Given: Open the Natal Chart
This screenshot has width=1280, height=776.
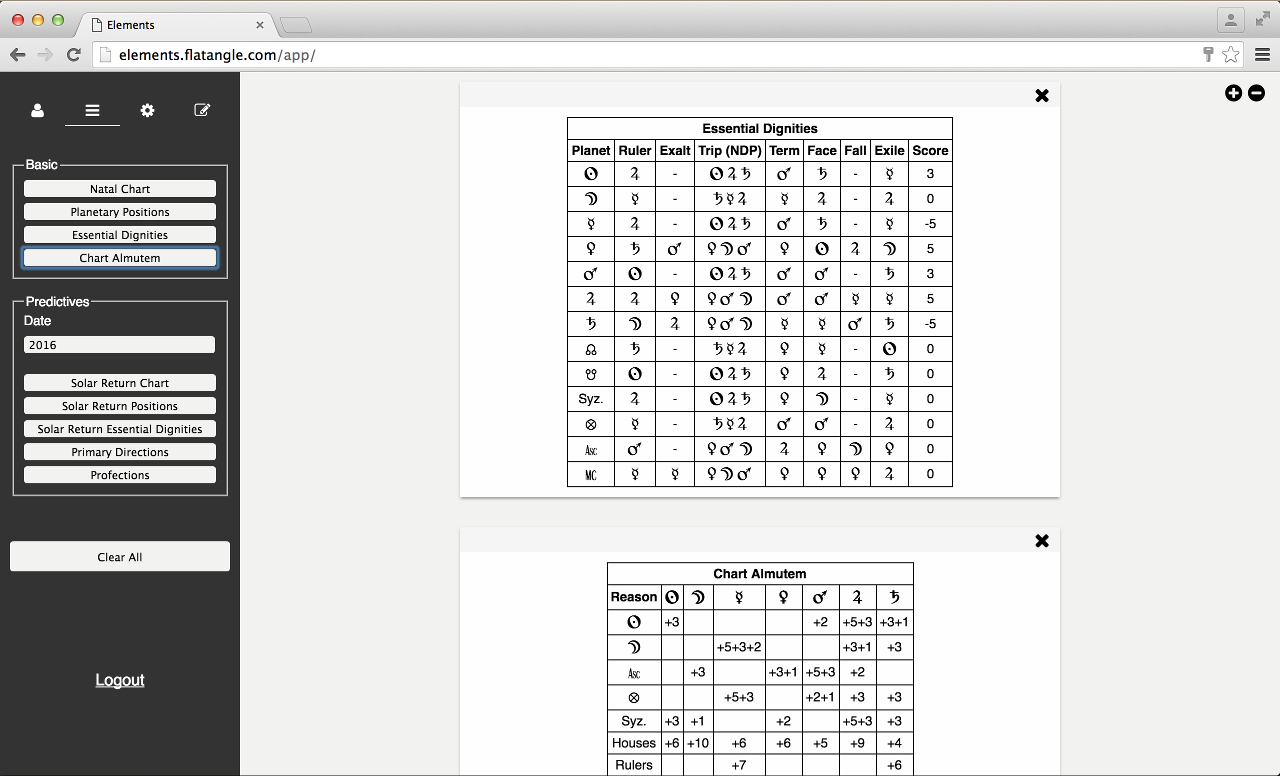Looking at the screenshot, I should click(x=120, y=189).
